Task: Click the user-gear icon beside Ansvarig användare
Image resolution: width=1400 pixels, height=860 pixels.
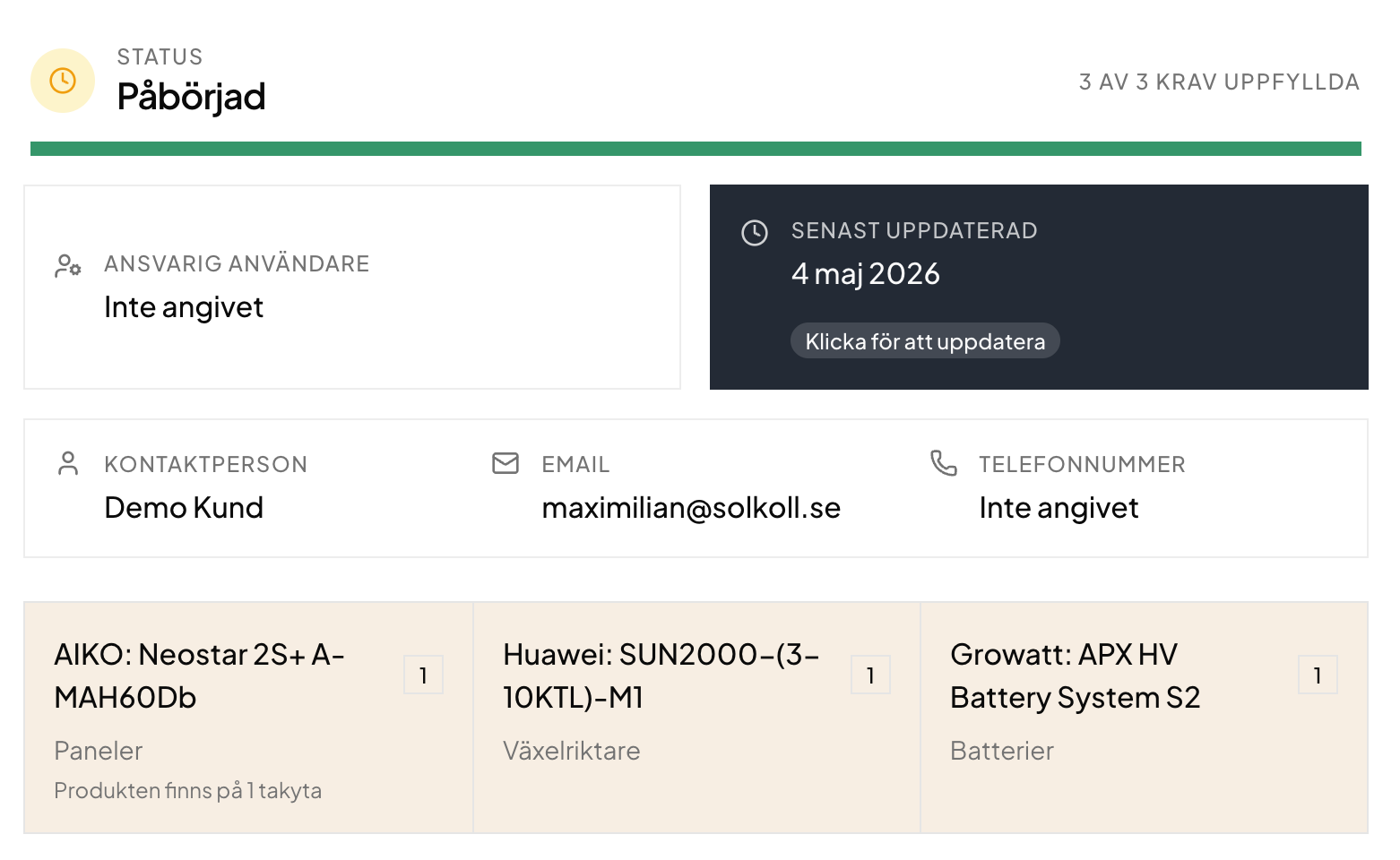Action: pos(68,265)
